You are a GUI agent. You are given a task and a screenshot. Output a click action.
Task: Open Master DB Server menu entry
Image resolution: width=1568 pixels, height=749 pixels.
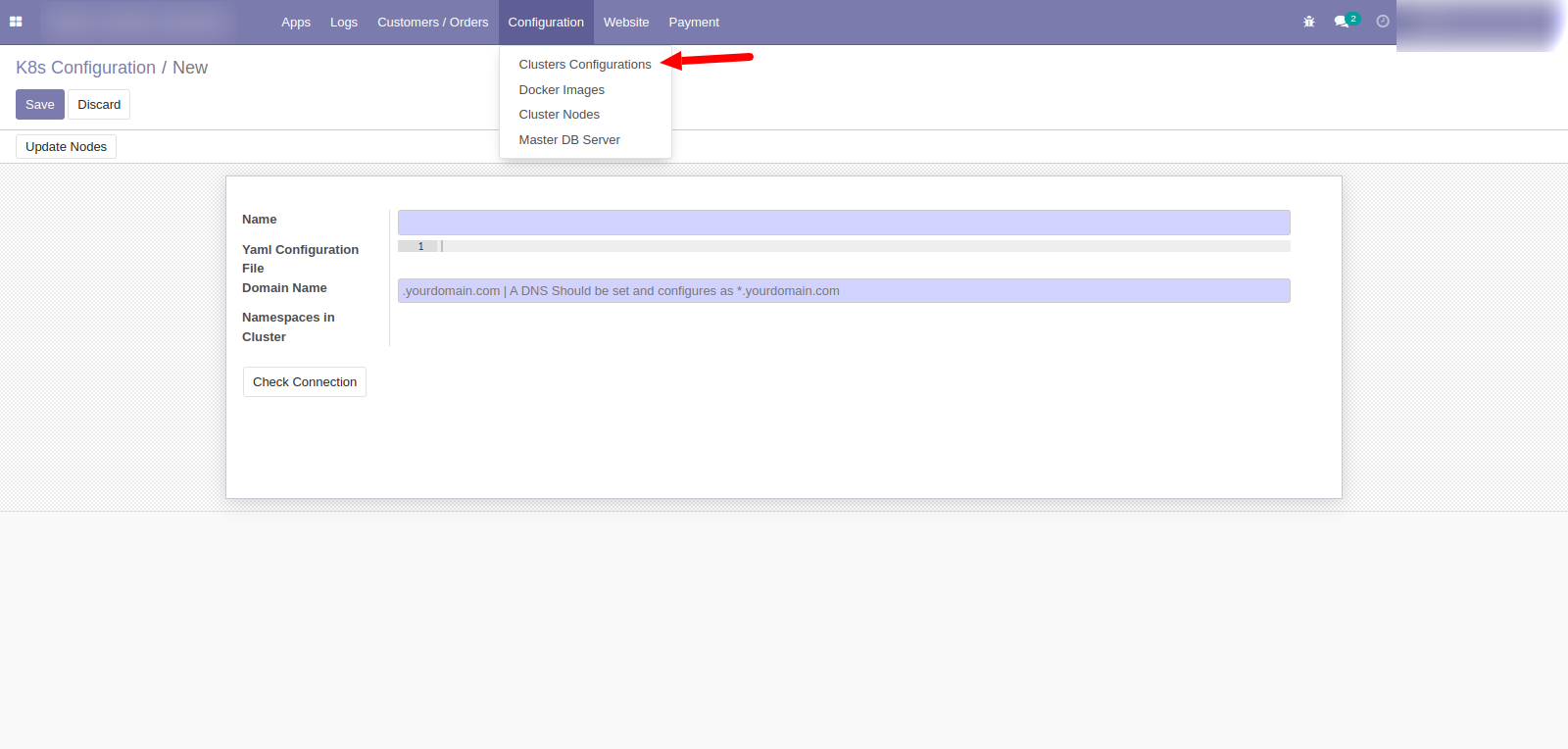pyautogui.click(x=569, y=140)
